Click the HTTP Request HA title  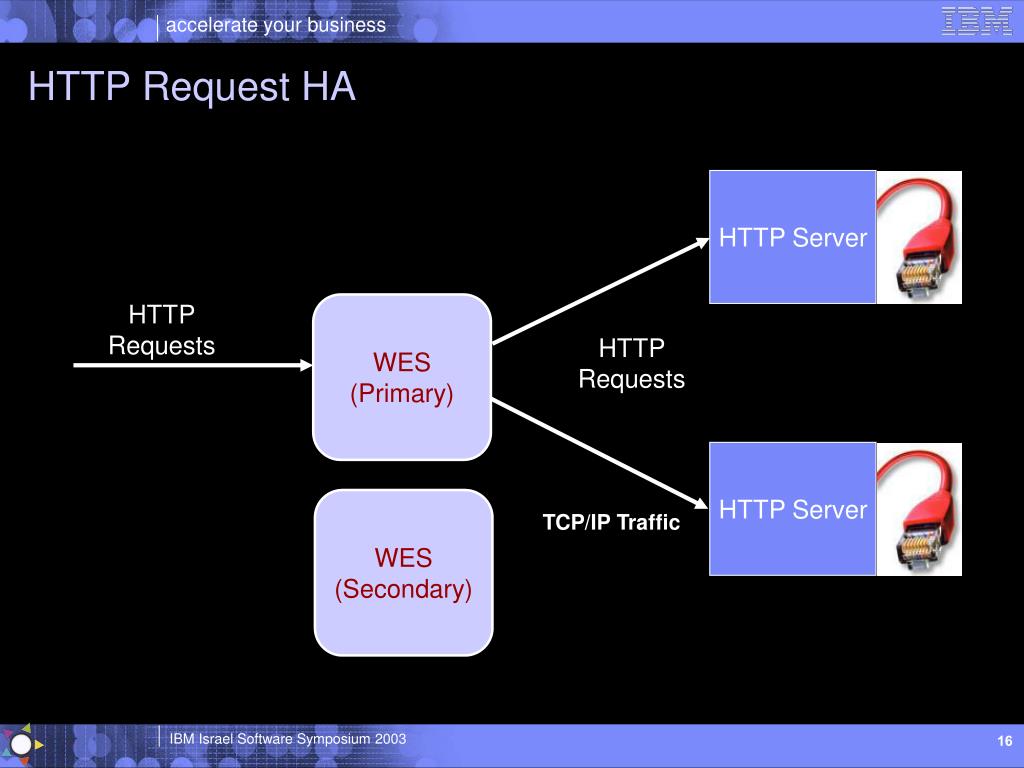click(192, 86)
